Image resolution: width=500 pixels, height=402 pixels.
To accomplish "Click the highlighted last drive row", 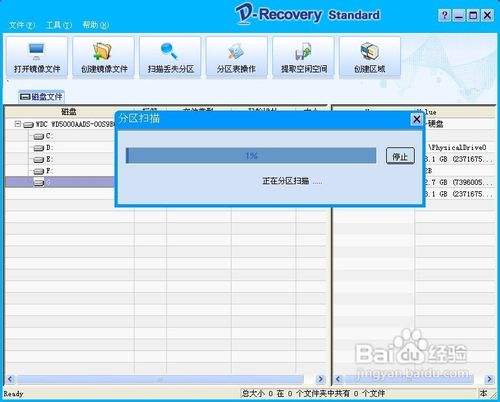I will point(60,182).
